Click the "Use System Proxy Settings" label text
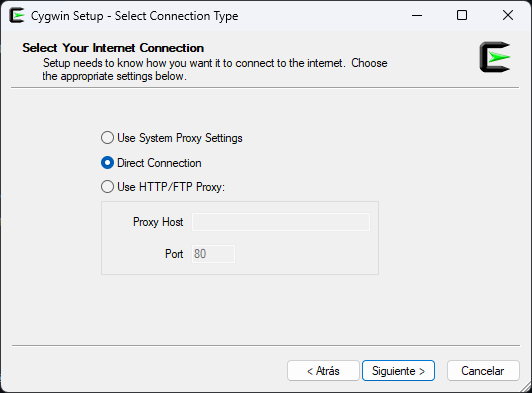 pyautogui.click(x=180, y=138)
